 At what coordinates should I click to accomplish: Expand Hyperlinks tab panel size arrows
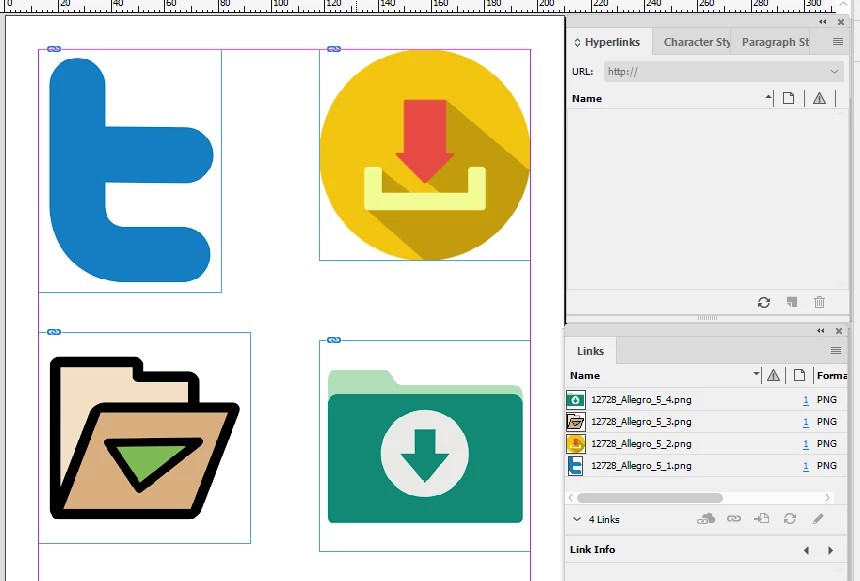[577, 42]
